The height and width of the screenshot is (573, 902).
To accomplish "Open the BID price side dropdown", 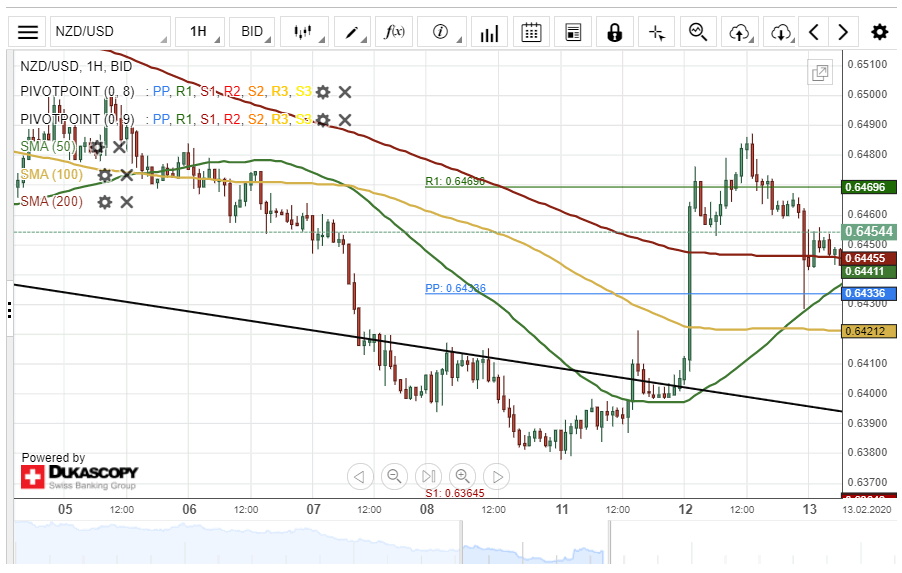I will click(x=252, y=32).
